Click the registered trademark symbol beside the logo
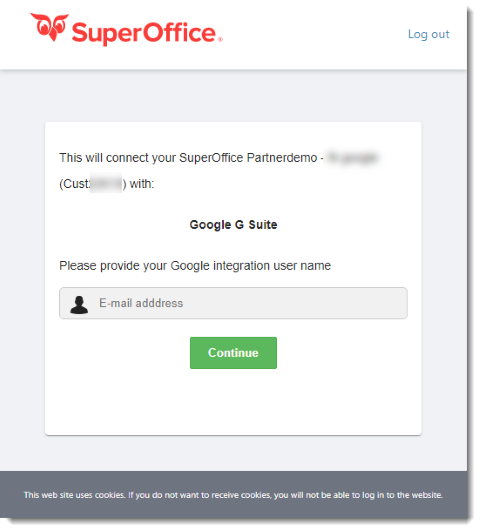This screenshot has width=480, height=531. coord(220,39)
